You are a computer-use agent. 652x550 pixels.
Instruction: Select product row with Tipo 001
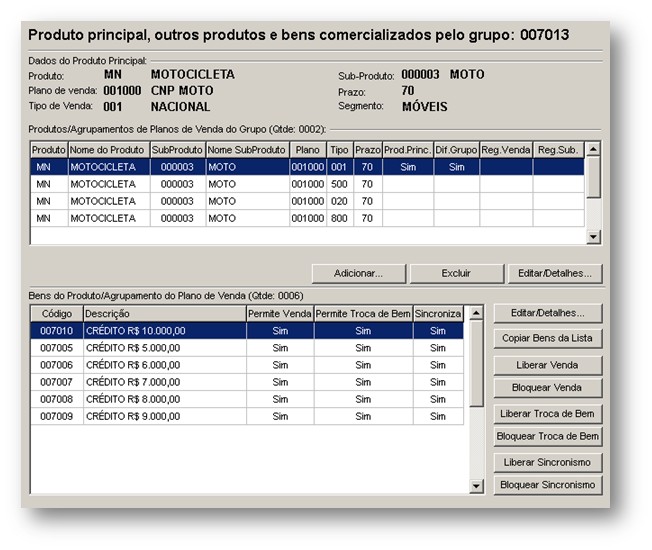[x=307, y=167]
